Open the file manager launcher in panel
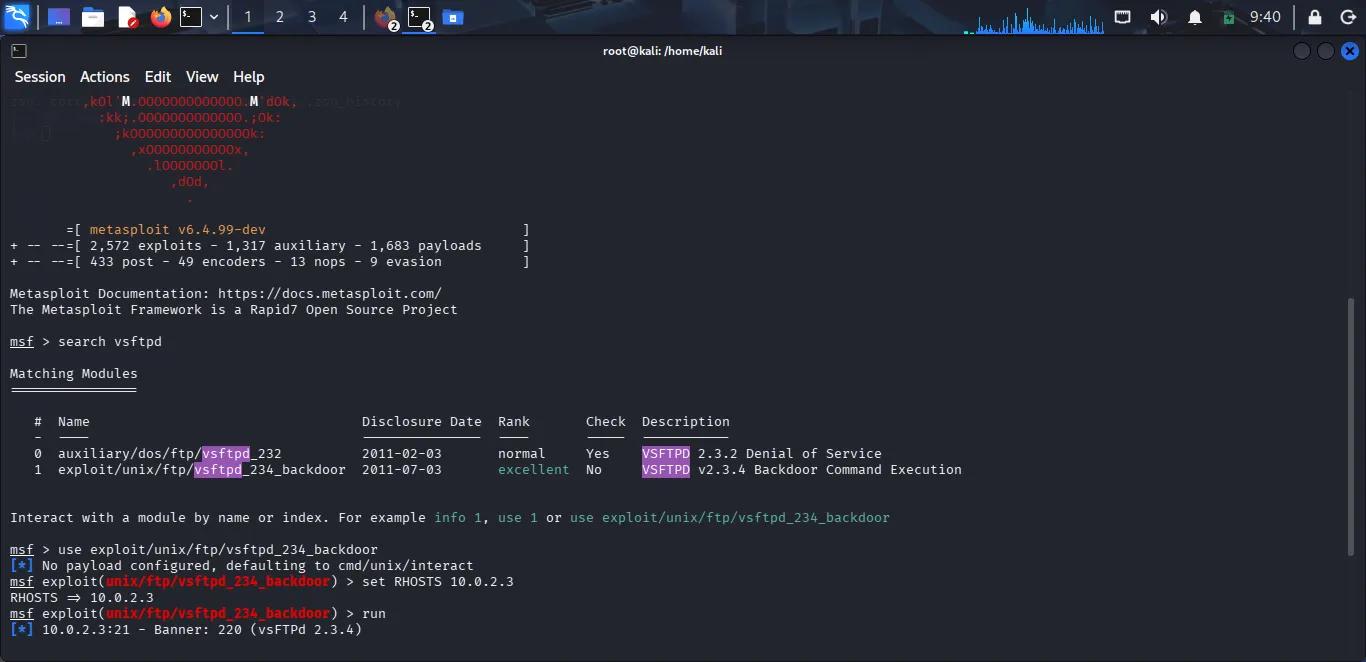 coord(93,17)
